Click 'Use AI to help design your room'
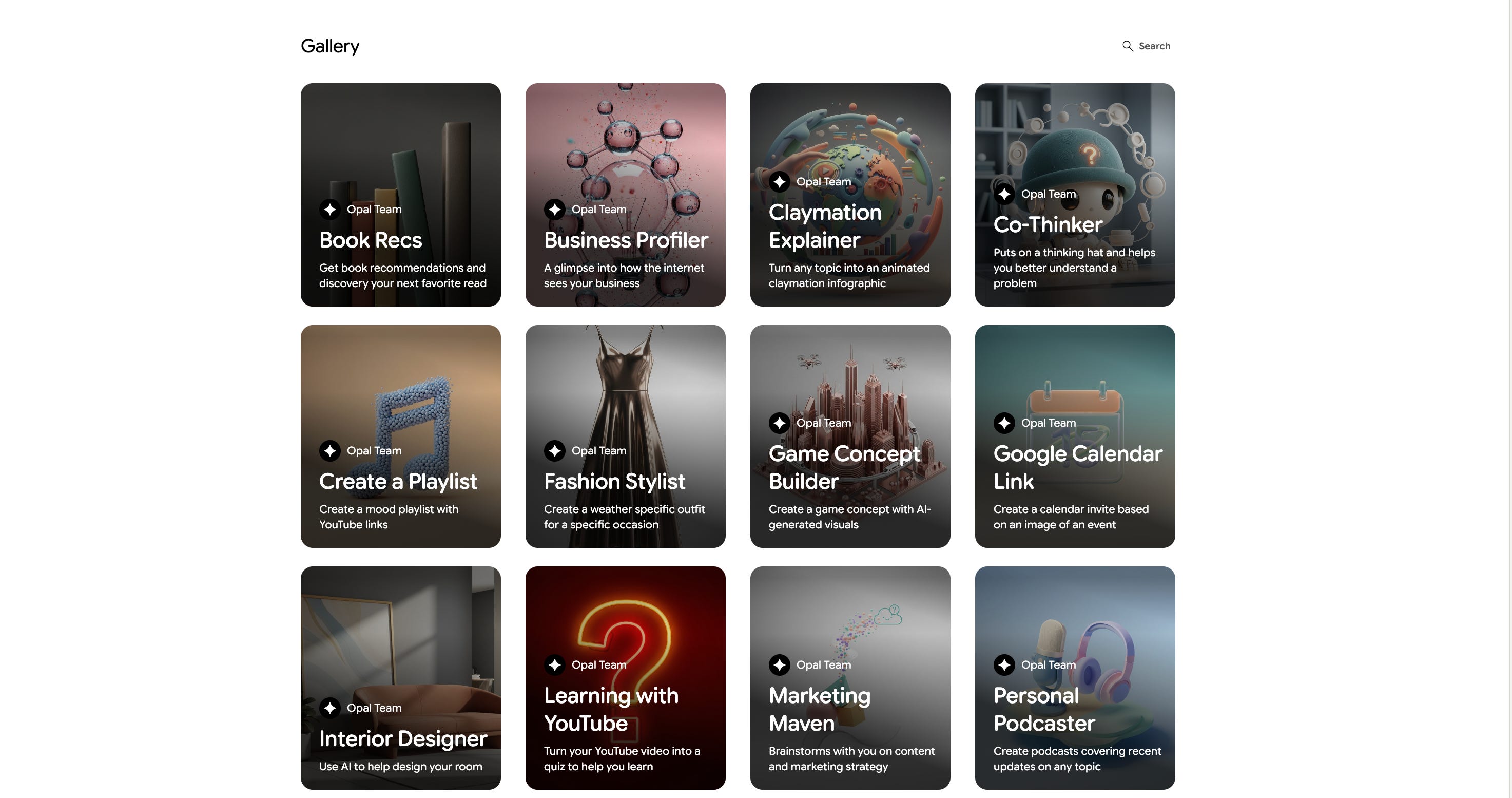1512x798 pixels. [x=400, y=766]
